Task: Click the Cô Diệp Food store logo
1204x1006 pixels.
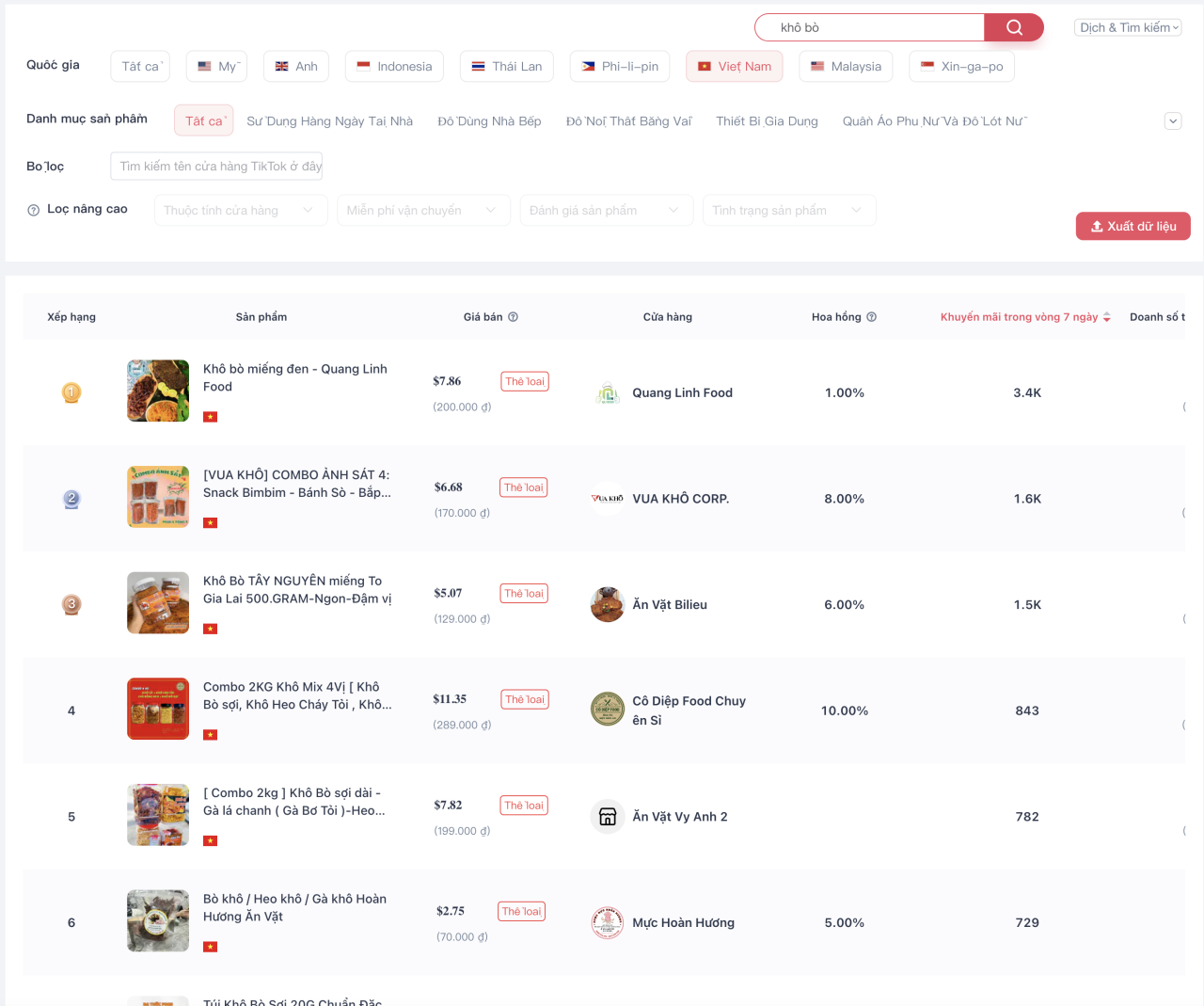Action: (608, 711)
